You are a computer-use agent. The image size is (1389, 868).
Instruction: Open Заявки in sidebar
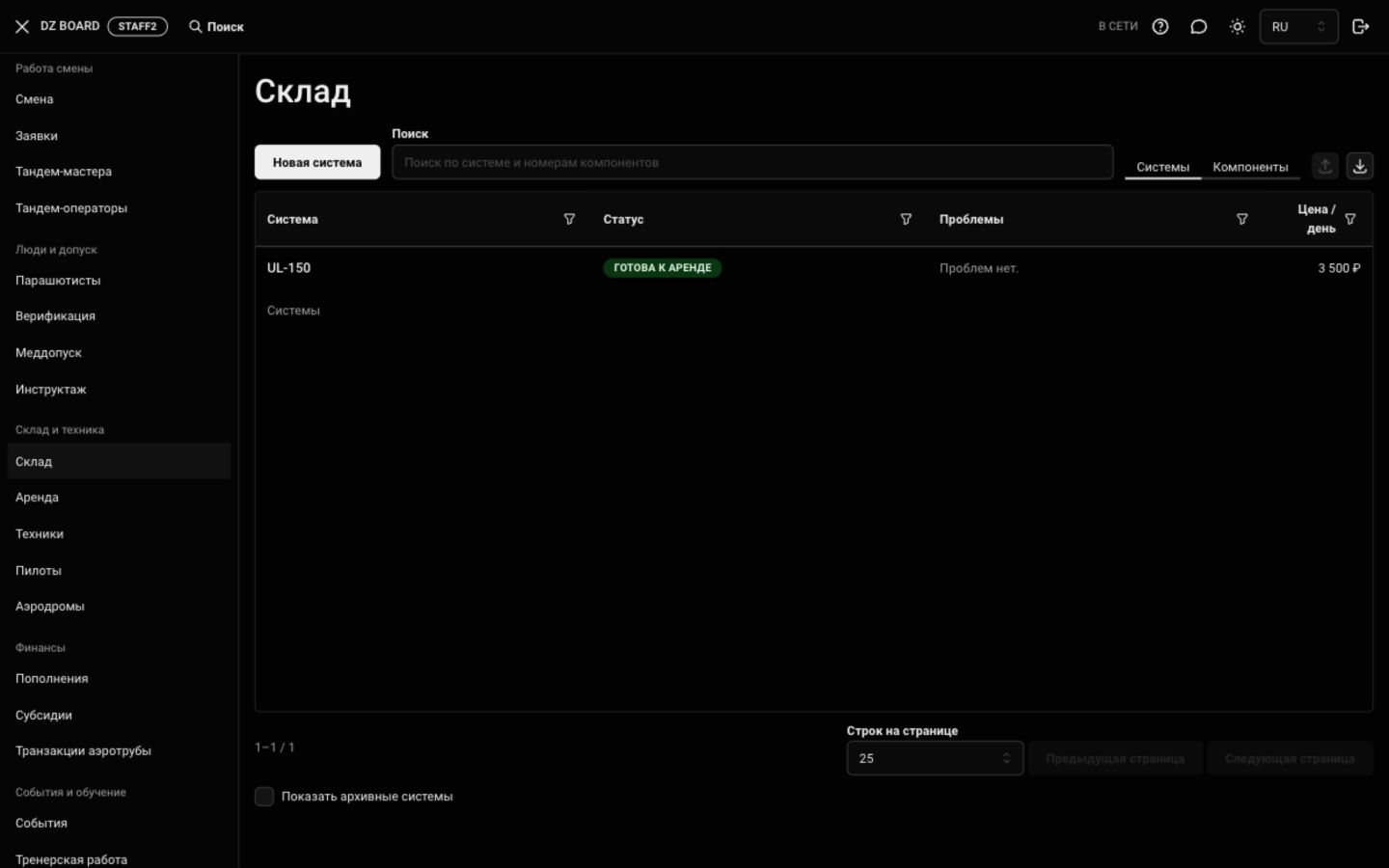point(119,136)
